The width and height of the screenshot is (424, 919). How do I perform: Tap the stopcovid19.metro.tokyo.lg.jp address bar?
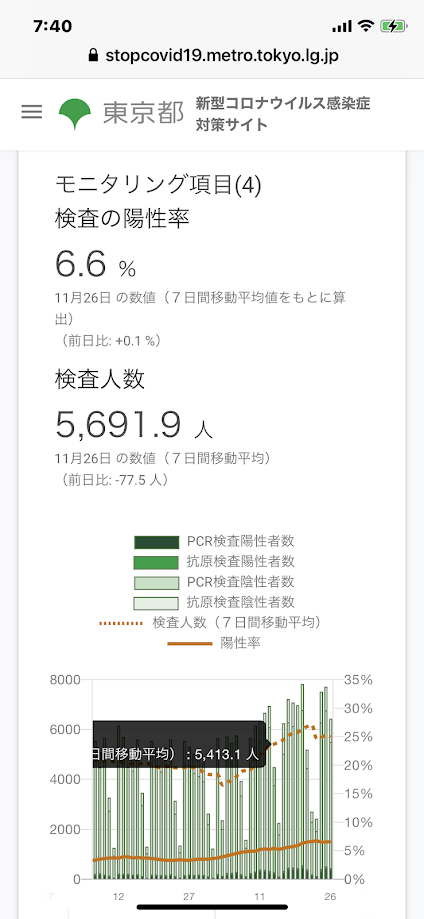[x=212, y=56]
